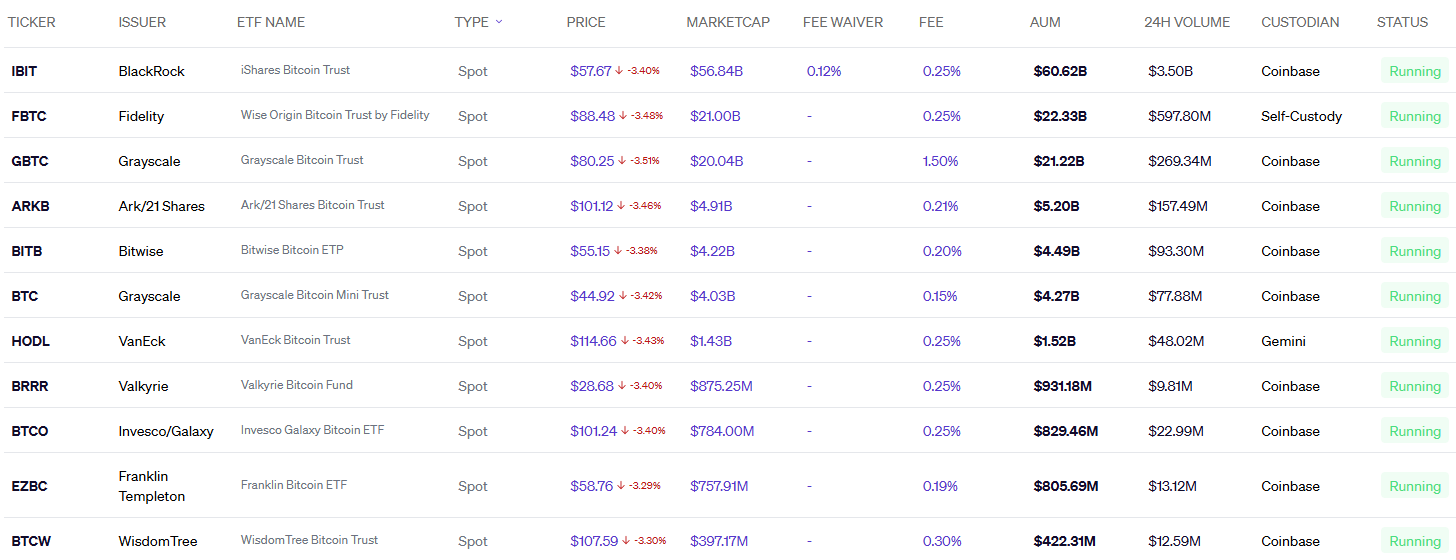
Task: Click the Running status badge for BTCO
Action: (x=1415, y=431)
